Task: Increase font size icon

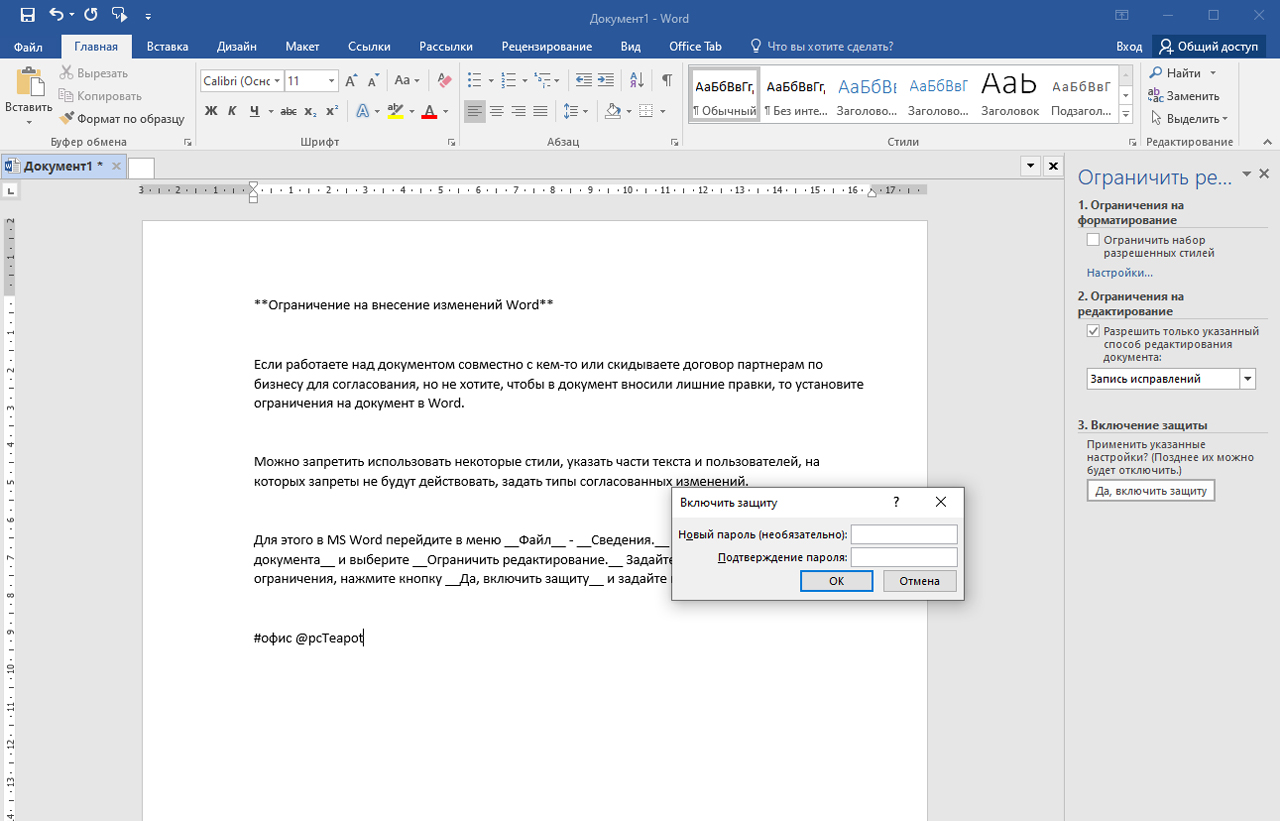Action: [351, 81]
